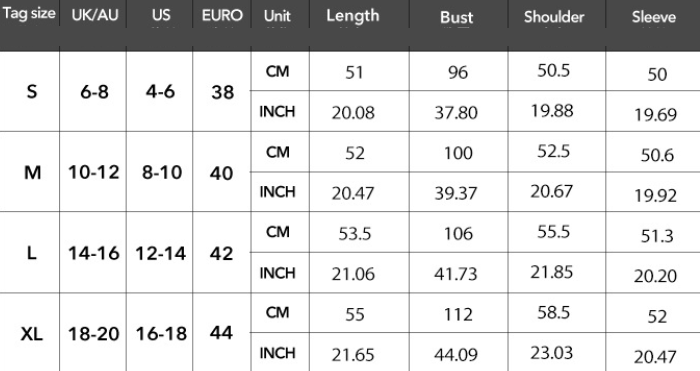700x371 pixels.
Task: Select the Shoulder column header
Action: 554,17
